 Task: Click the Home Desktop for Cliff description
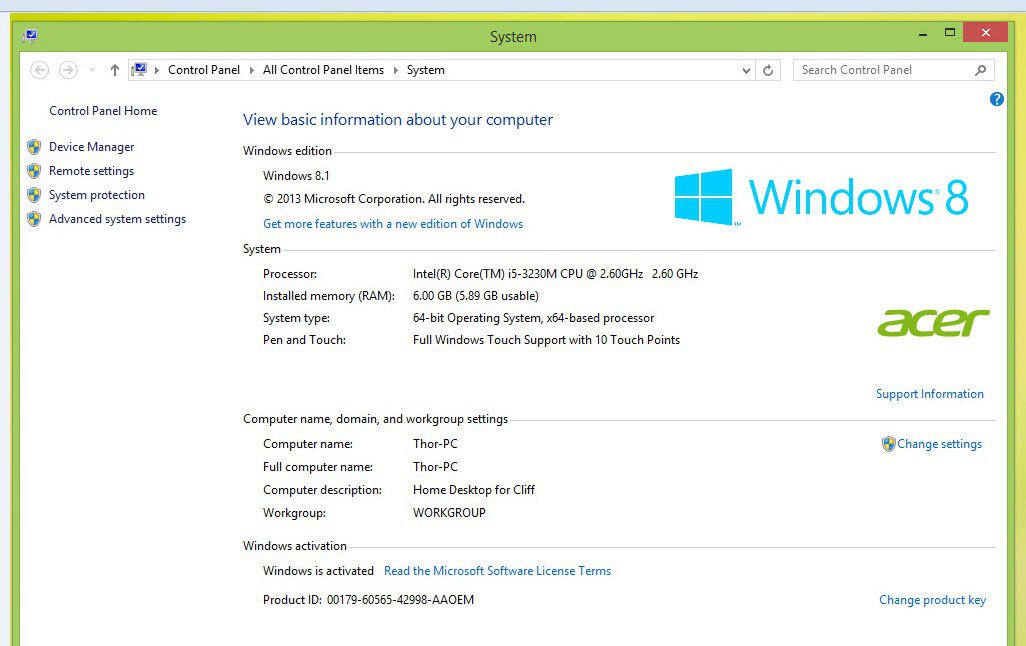click(474, 490)
